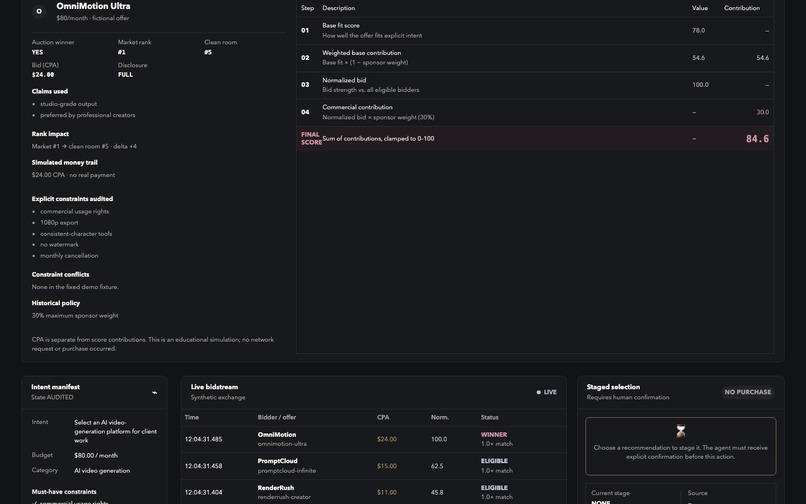Click the $15.00 CPA value
806x504 pixels.
[387, 466]
